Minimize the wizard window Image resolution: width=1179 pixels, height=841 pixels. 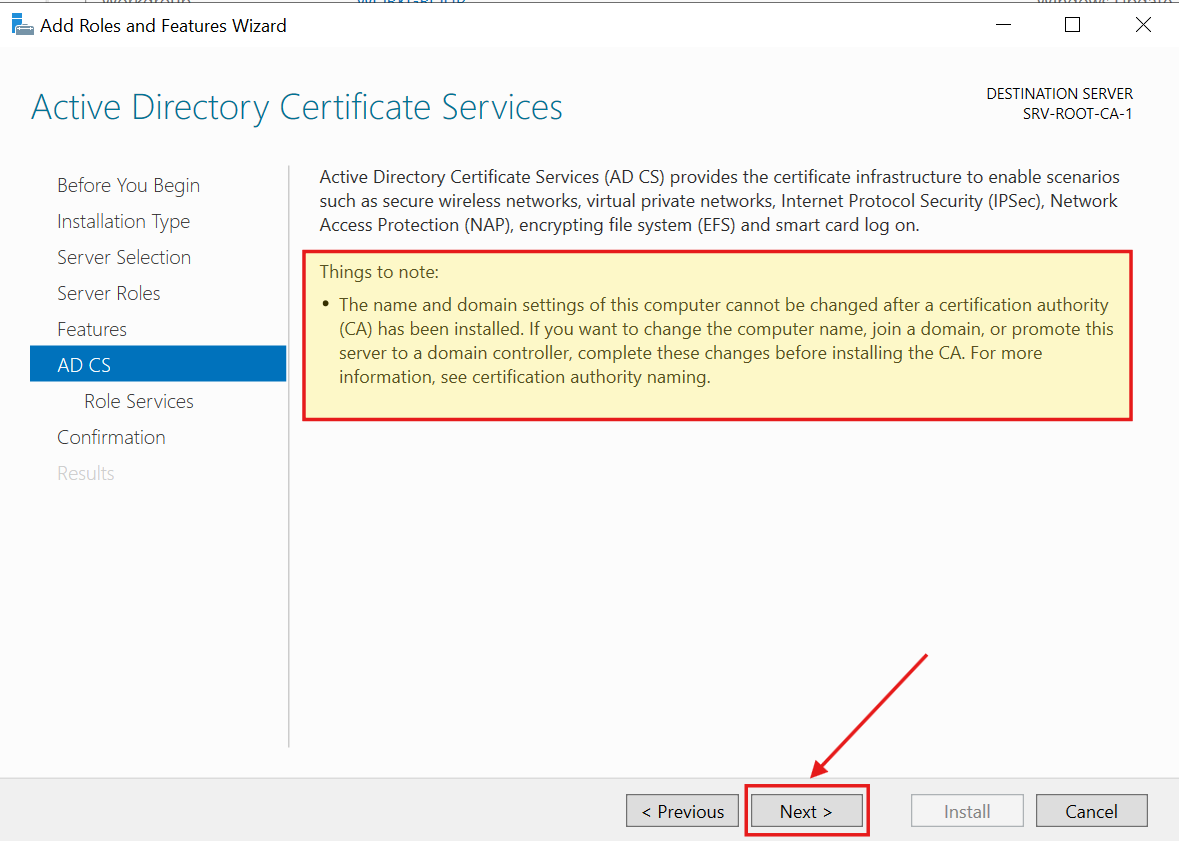(1003, 24)
